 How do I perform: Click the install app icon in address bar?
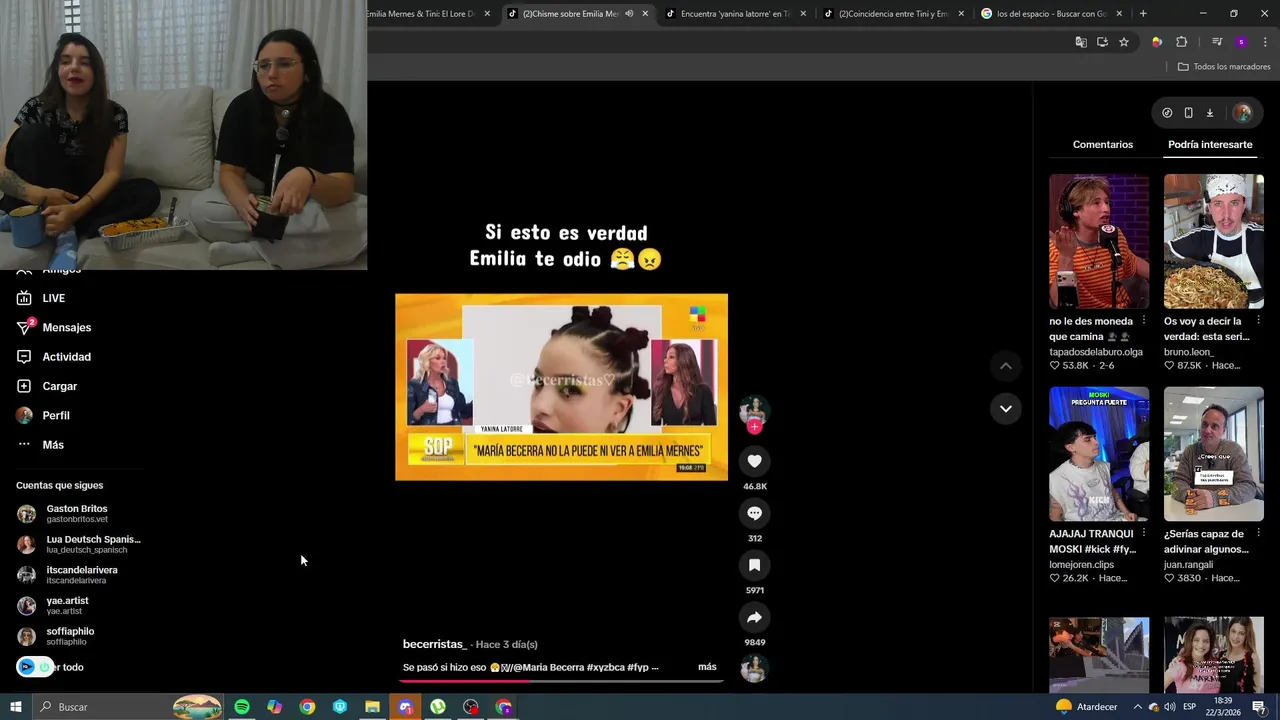click(1102, 42)
